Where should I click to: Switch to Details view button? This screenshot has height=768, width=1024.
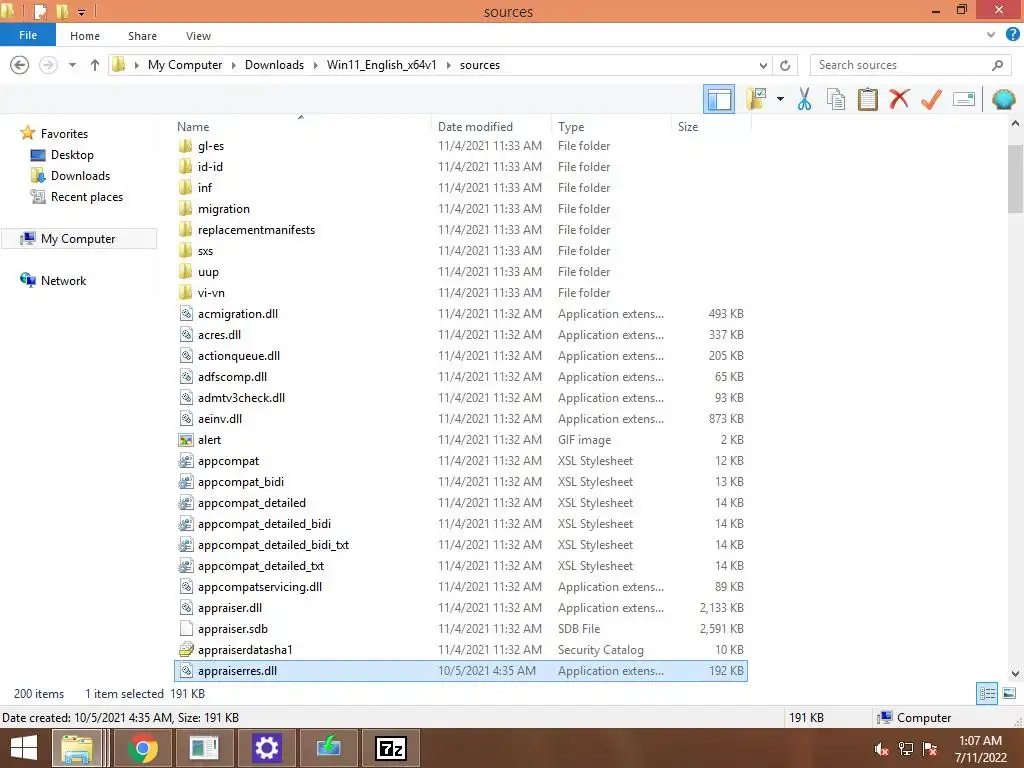987,694
